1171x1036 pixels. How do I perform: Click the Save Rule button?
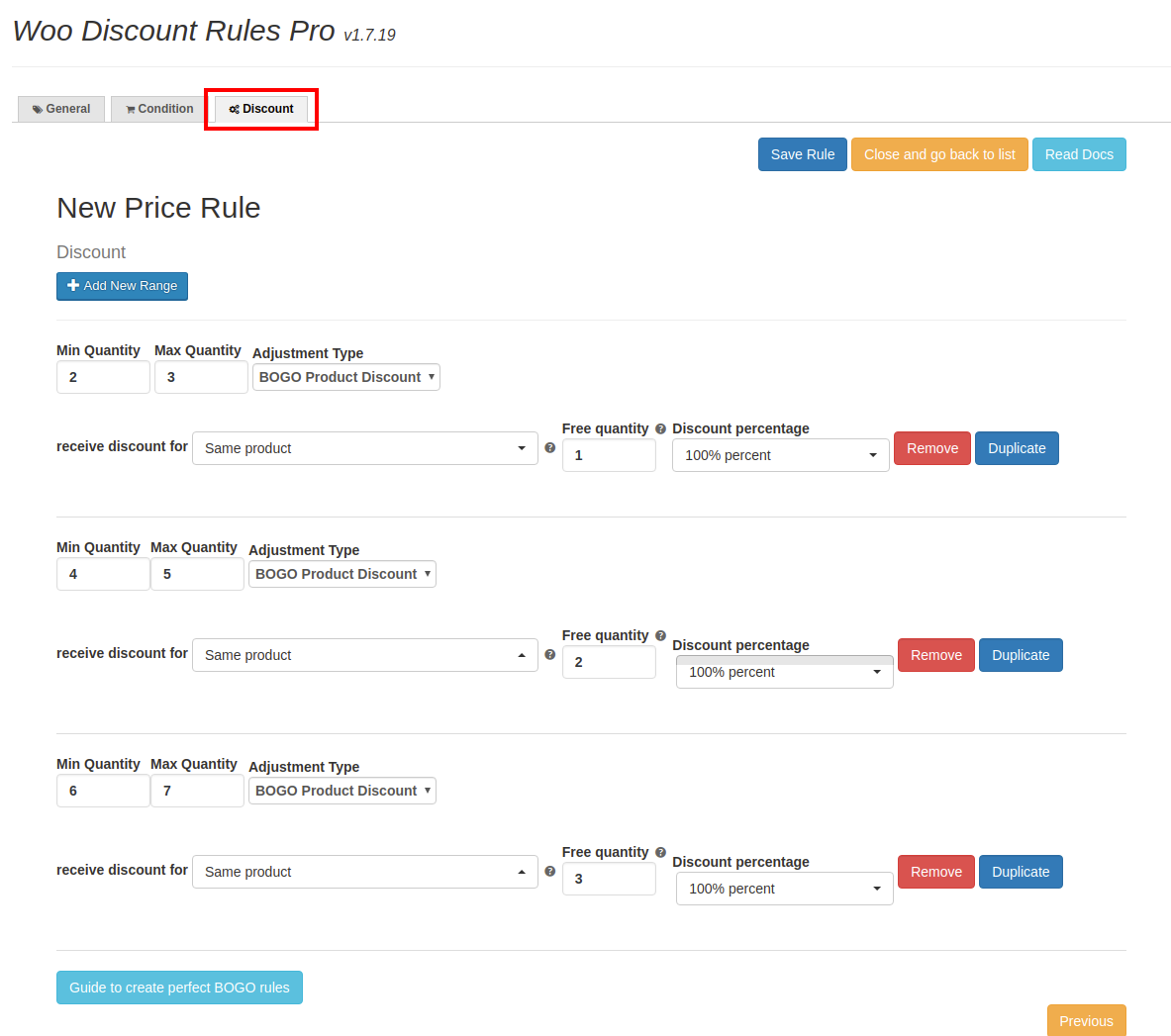pyautogui.click(x=802, y=154)
